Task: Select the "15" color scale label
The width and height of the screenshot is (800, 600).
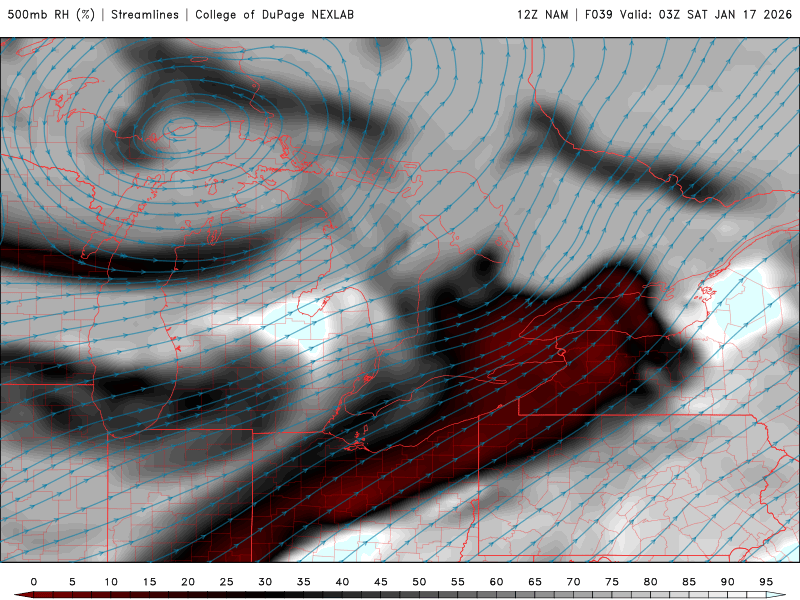Action: click(x=149, y=582)
